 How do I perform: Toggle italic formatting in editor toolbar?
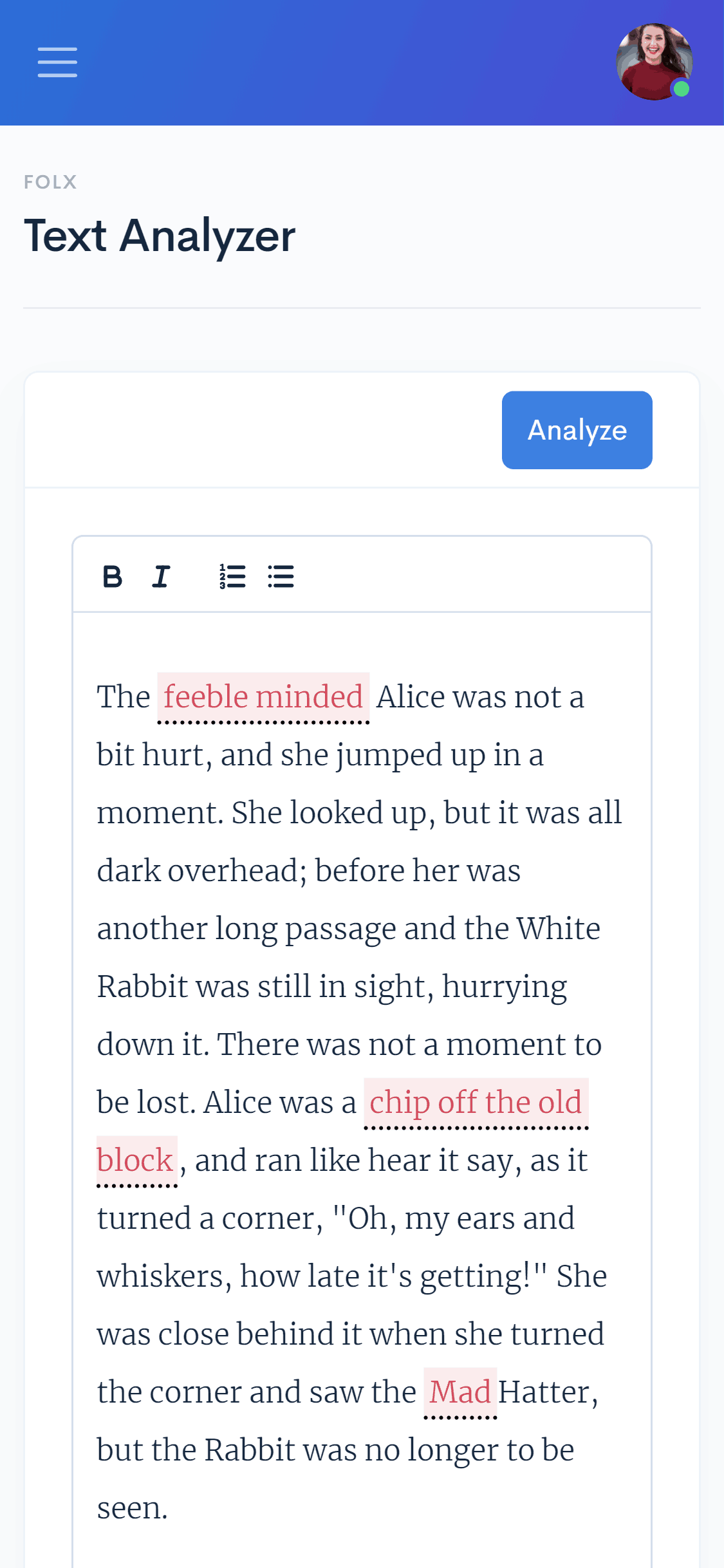[x=161, y=576]
